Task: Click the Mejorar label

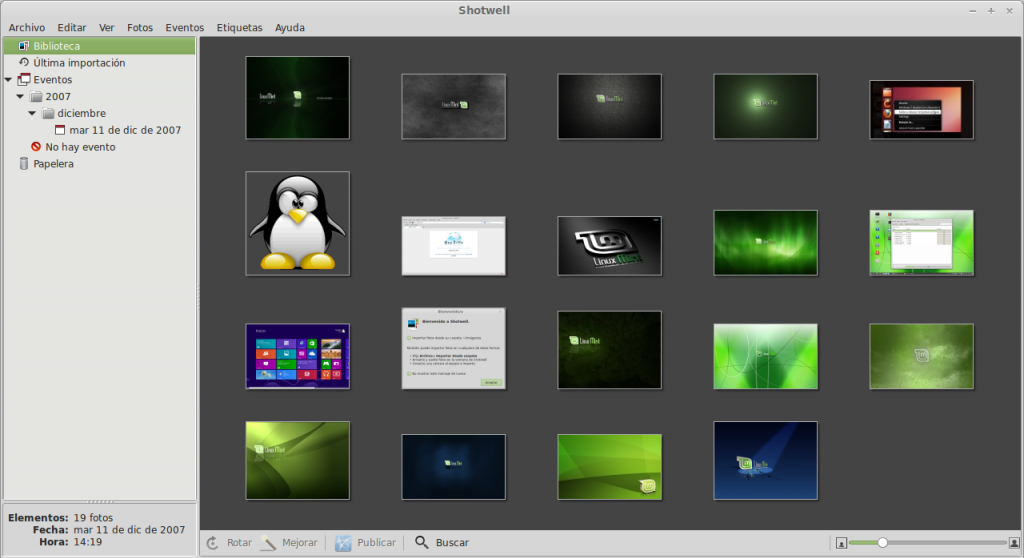Action: pyautogui.click(x=300, y=543)
